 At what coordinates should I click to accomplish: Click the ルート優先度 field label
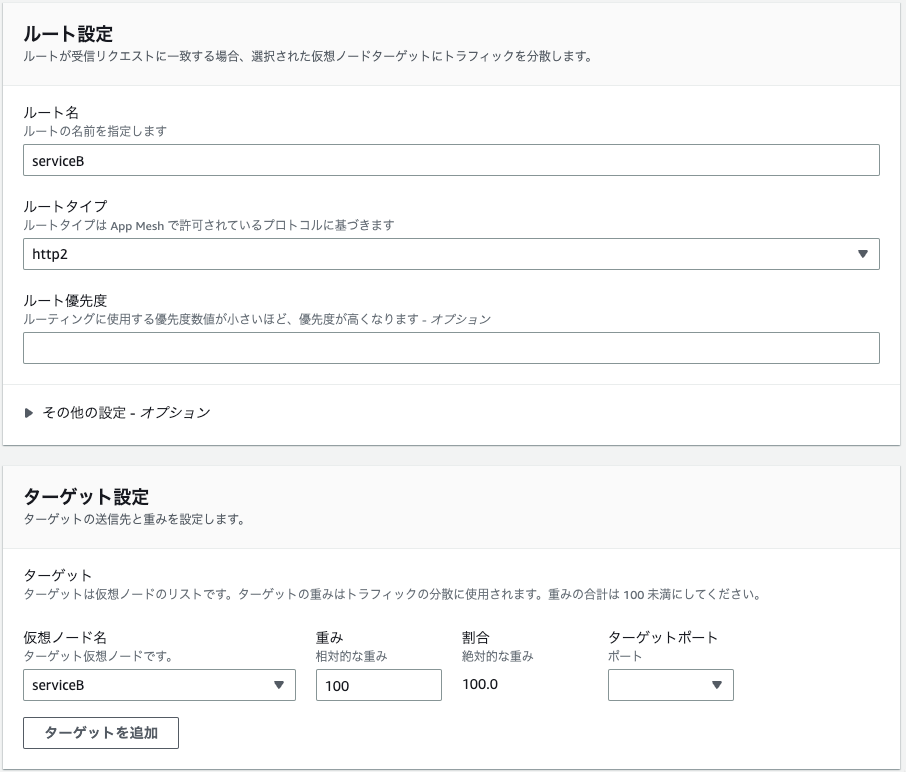click(x=65, y=300)
